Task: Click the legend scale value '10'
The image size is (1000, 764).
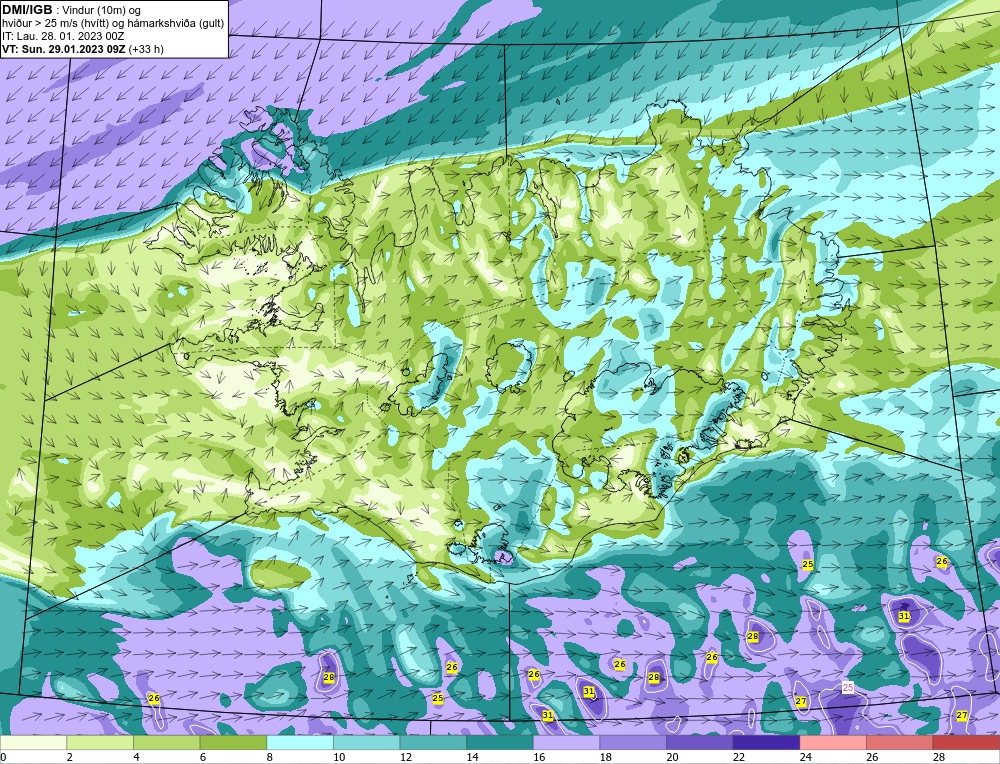Action: pyautogui.click(x=339, y=757)
